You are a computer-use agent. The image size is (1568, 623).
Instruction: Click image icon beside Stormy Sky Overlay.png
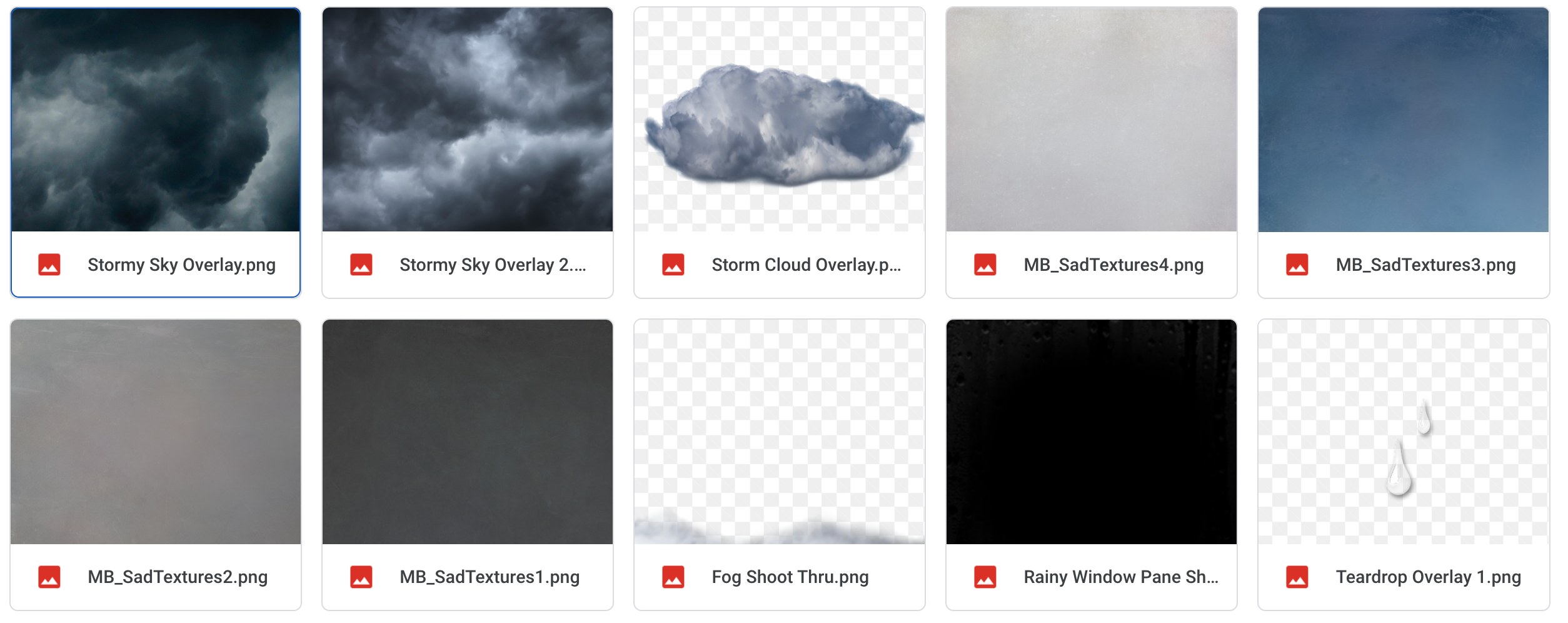coord(49,265)
